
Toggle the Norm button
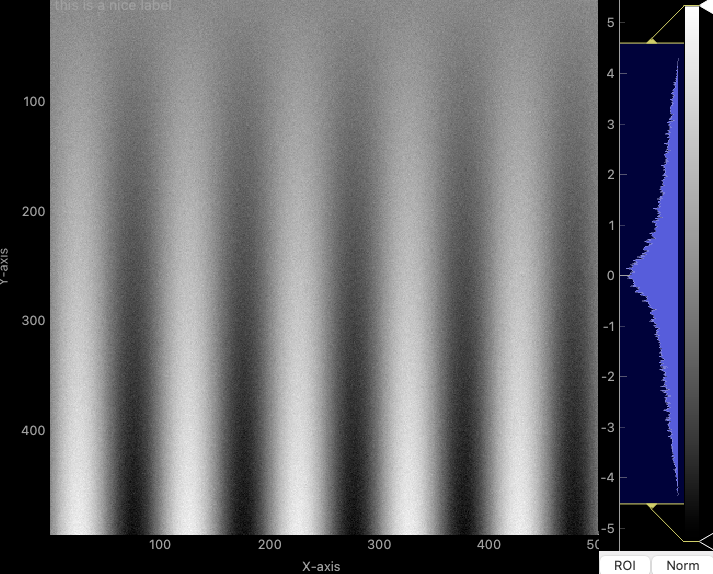point(682,565)
